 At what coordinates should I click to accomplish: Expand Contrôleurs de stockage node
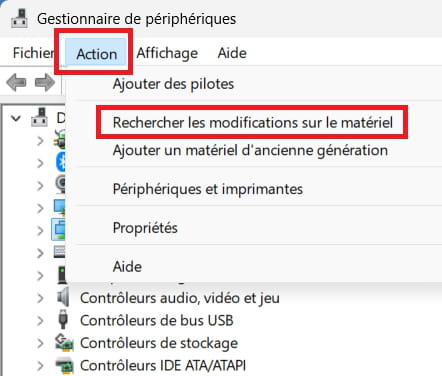(x=40, y=343)
